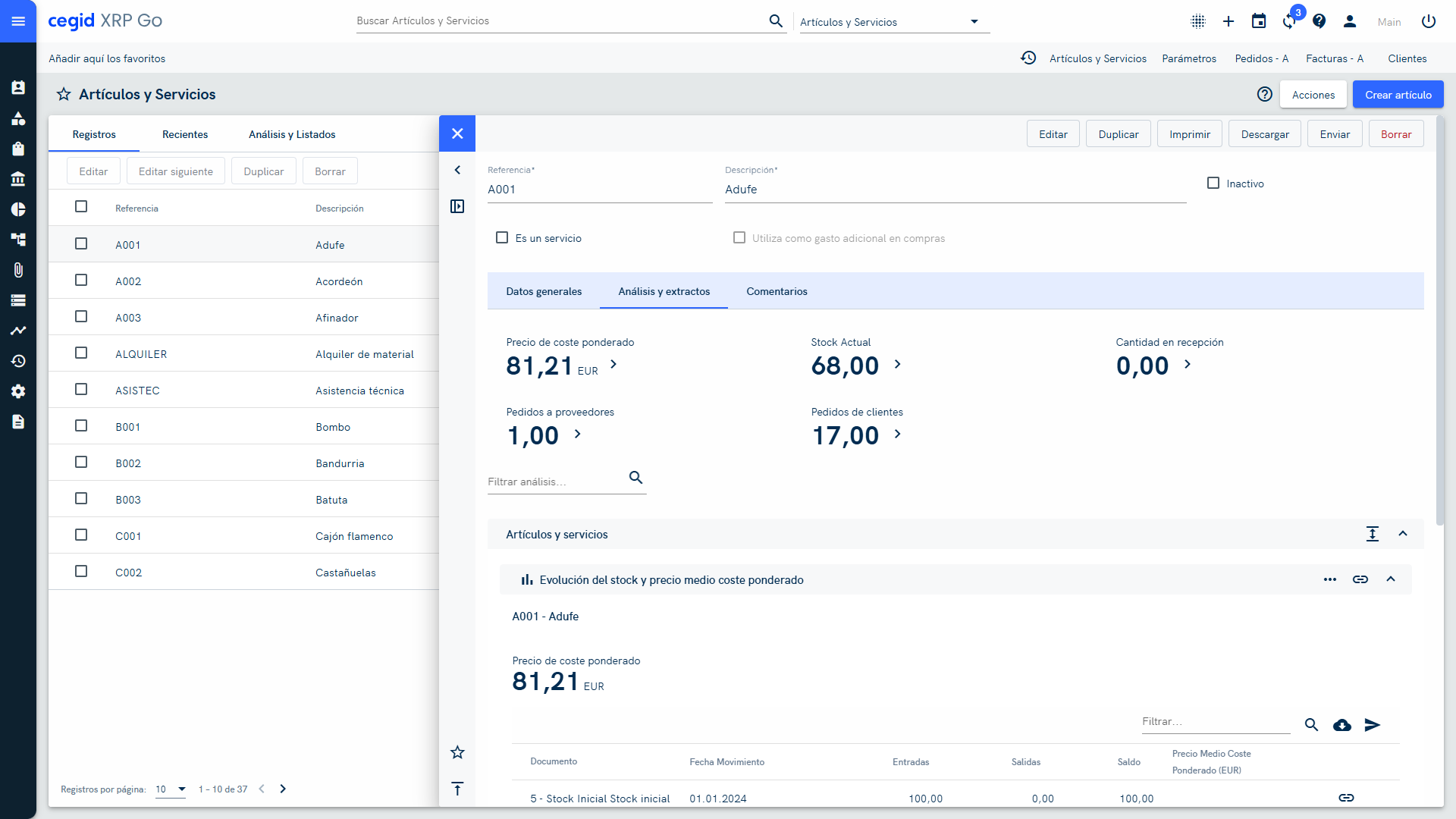Viewport: 1456px width, 819px height.
Task: Enable the 'Es un servicio' checkbox
Action: point(502,238)
